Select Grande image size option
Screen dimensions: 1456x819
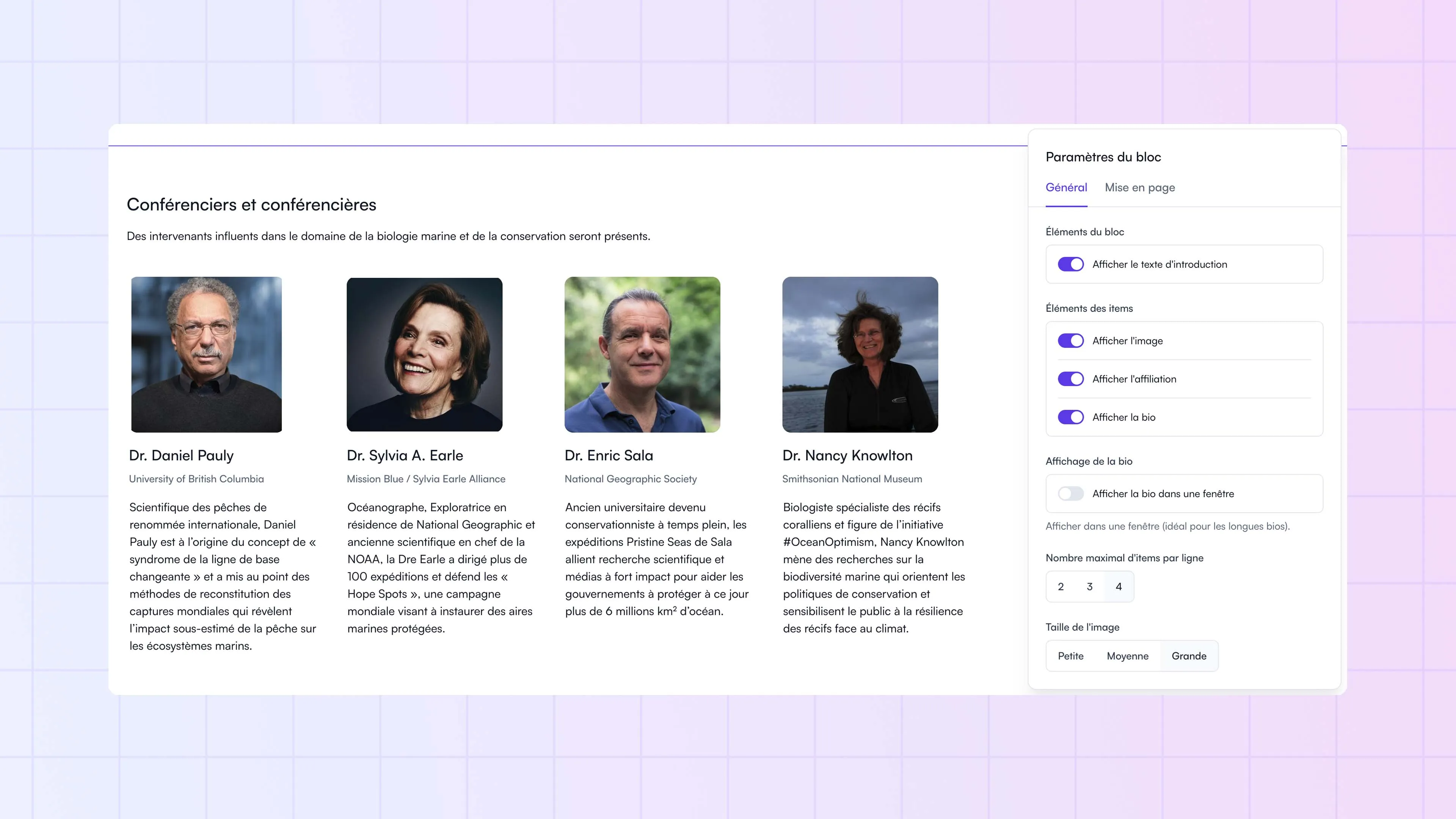coord(1189,656)
